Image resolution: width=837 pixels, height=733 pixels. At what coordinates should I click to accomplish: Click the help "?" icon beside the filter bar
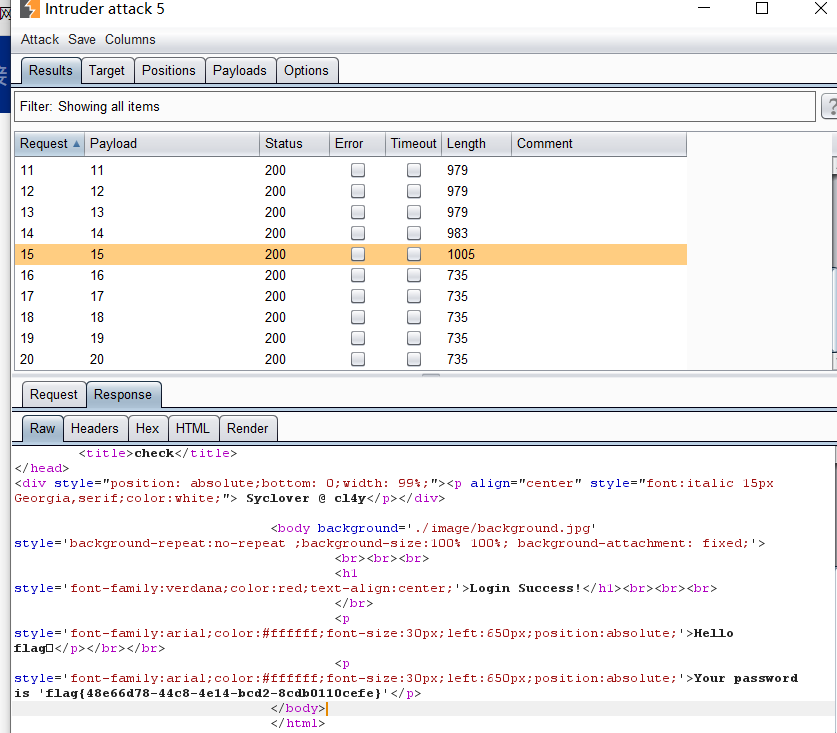coord(831,105)
